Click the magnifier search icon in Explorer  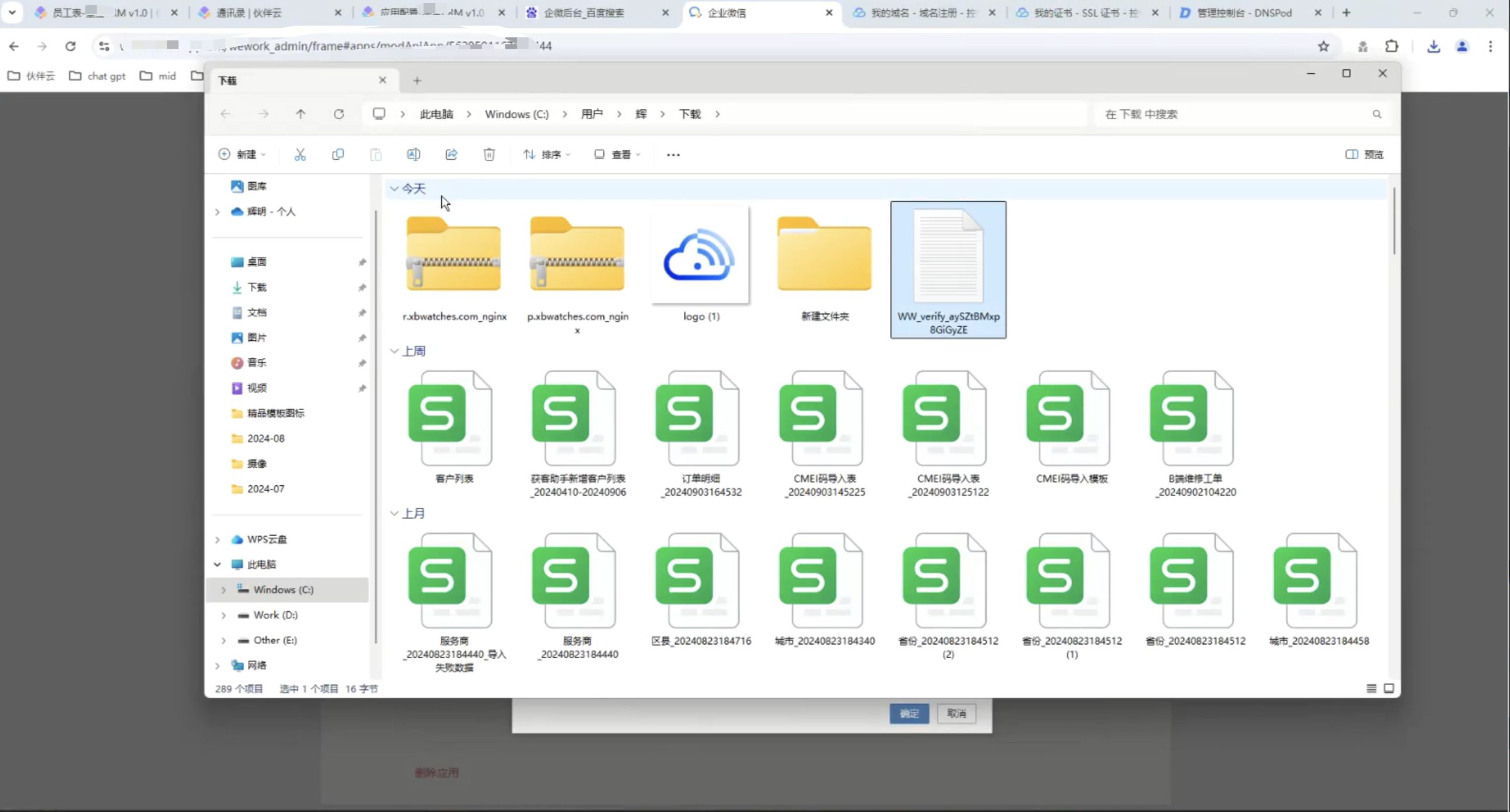(1376, 114)
